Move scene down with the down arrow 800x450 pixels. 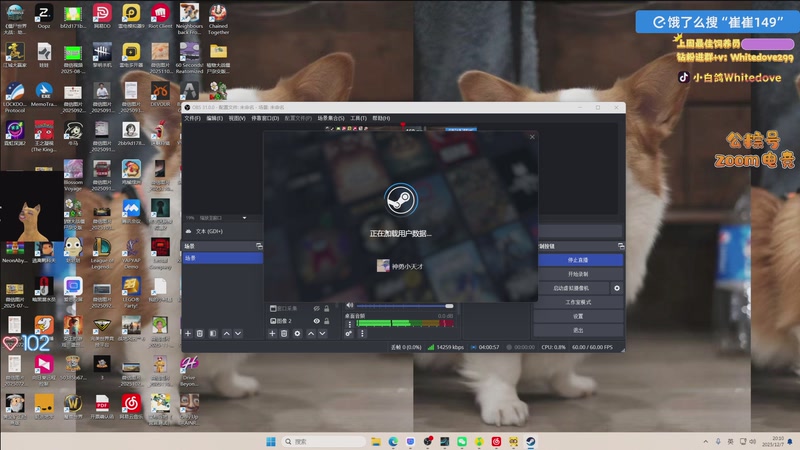(238, 334)
